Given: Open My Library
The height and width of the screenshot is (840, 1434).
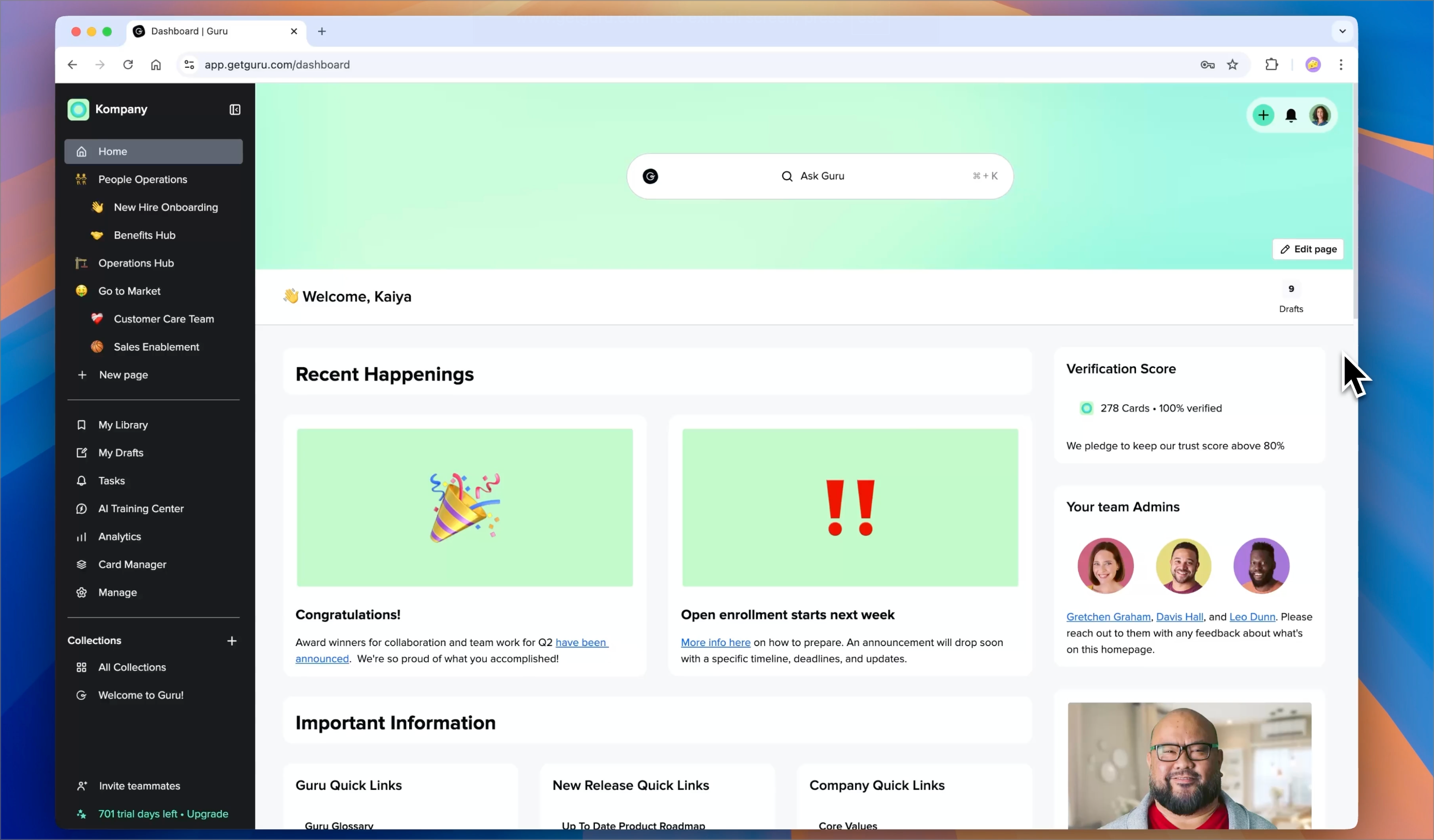Looking at the screenshot, I should [x=154, y=425].
